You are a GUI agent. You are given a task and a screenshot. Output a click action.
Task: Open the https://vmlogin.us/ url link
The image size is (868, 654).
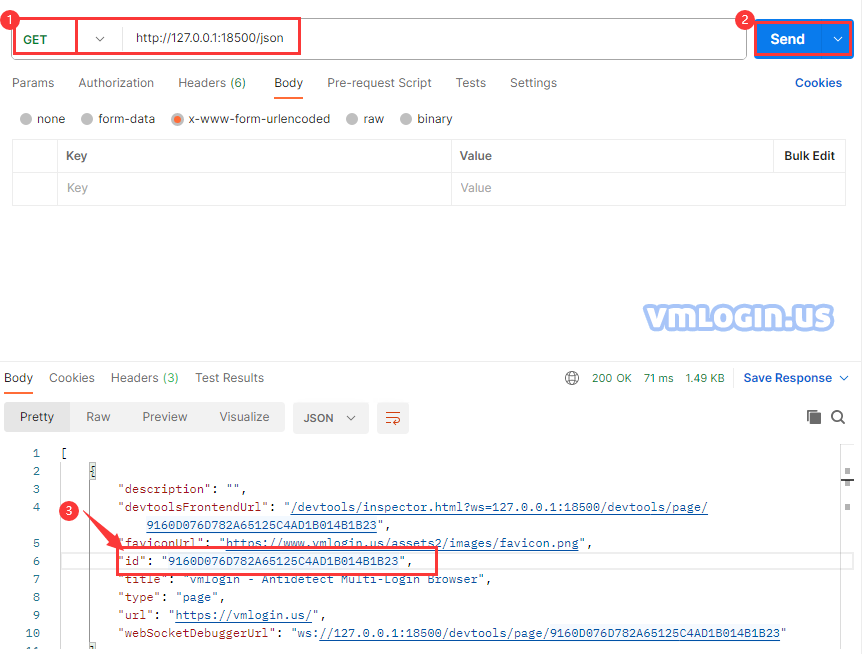(244, 615)
